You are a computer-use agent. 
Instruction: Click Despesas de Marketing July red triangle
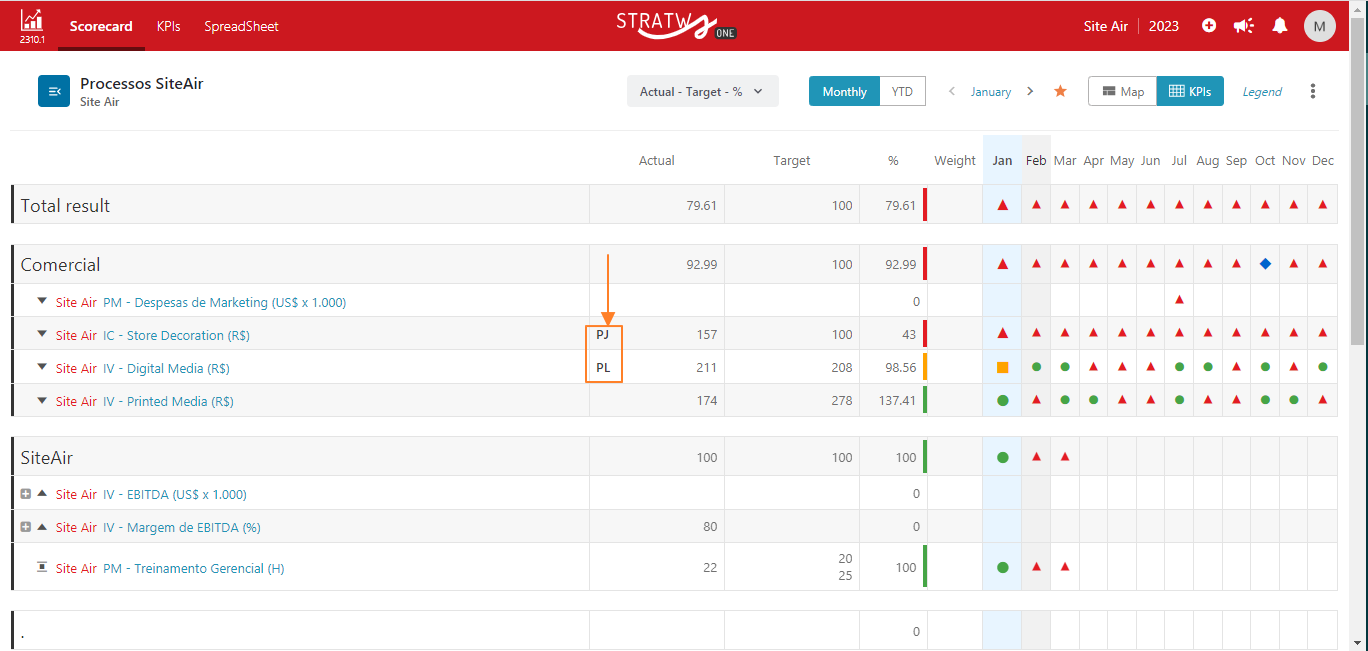(x=1179, y=299)
